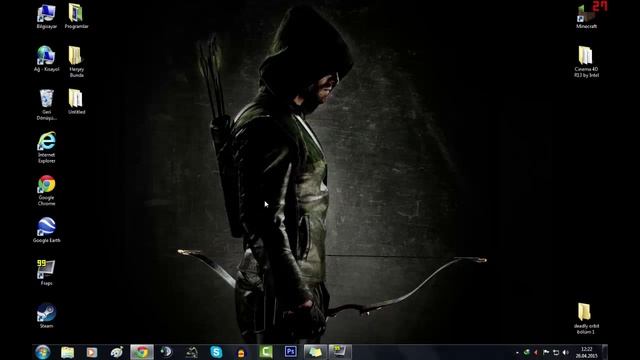Launch Internet Explorer from desktop
The width and height of the screenshot is (640, 360).
(x=47, y=147)
